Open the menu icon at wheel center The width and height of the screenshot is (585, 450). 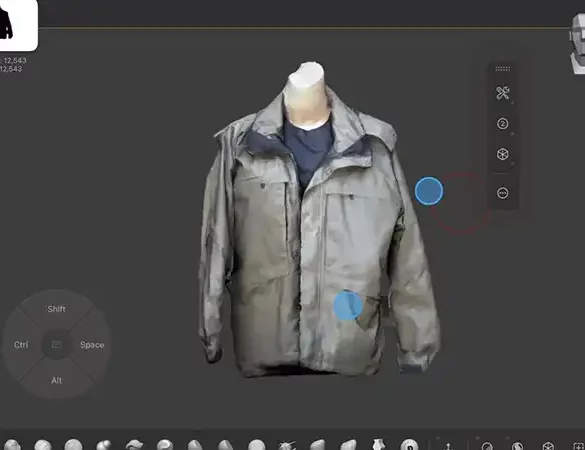pos(56,344)
